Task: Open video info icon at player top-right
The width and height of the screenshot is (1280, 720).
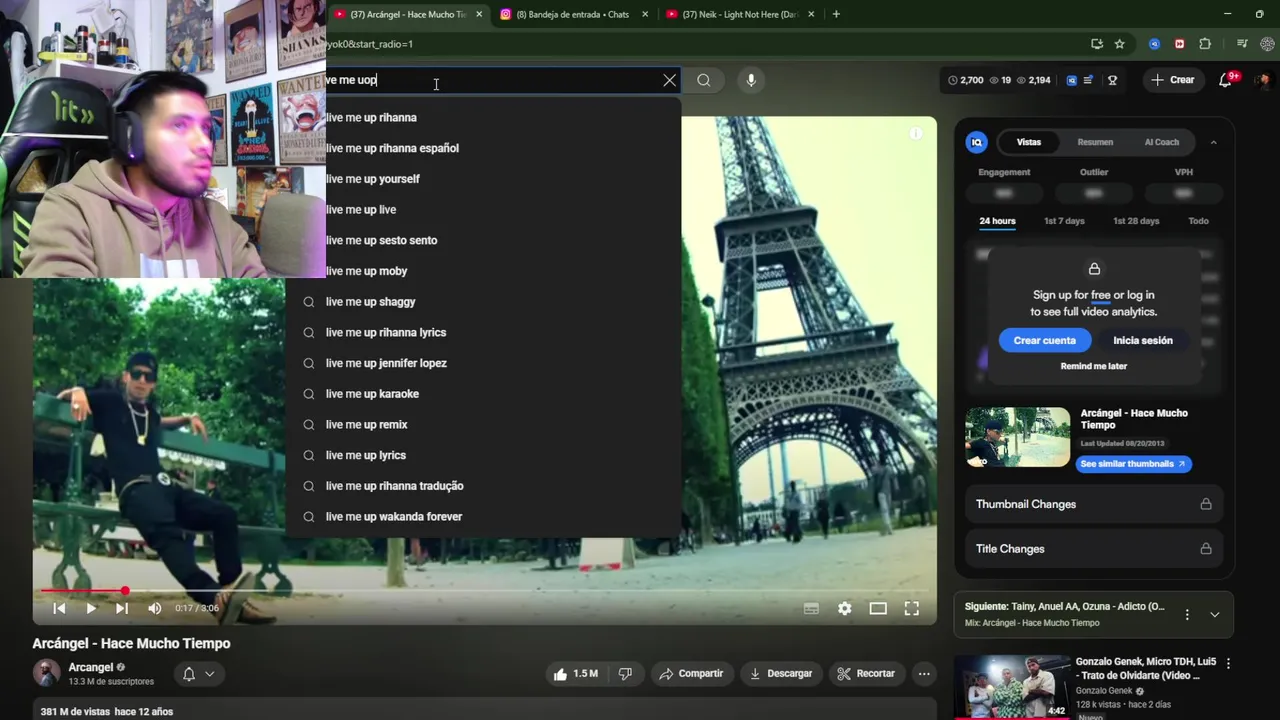Action: pyautogui.click(x=915, y=133)
